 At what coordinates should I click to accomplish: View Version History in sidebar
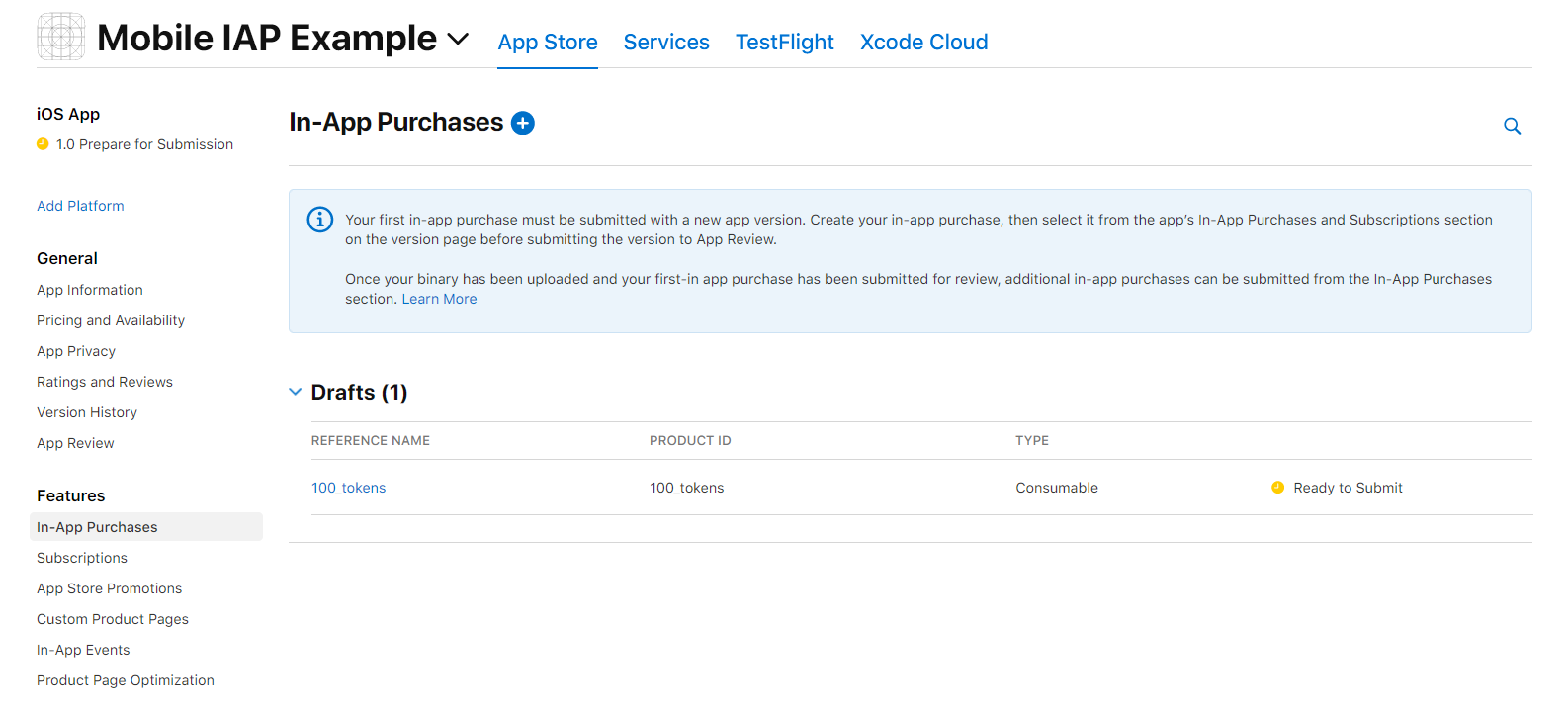tap(87, 412)
